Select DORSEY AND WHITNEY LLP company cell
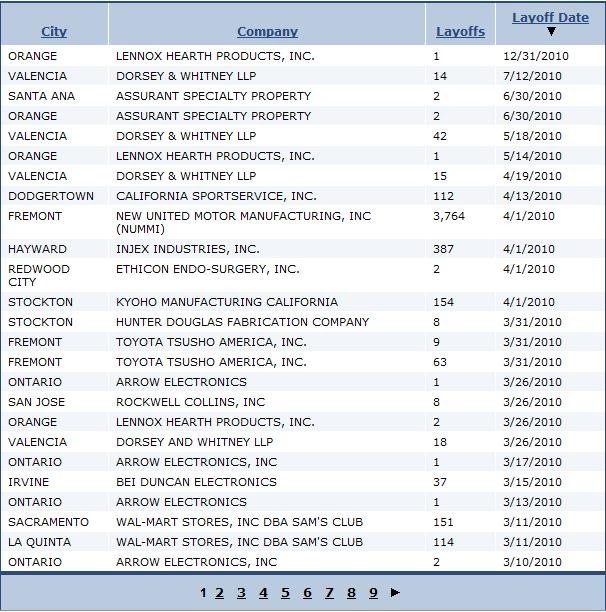 [194, 442]
